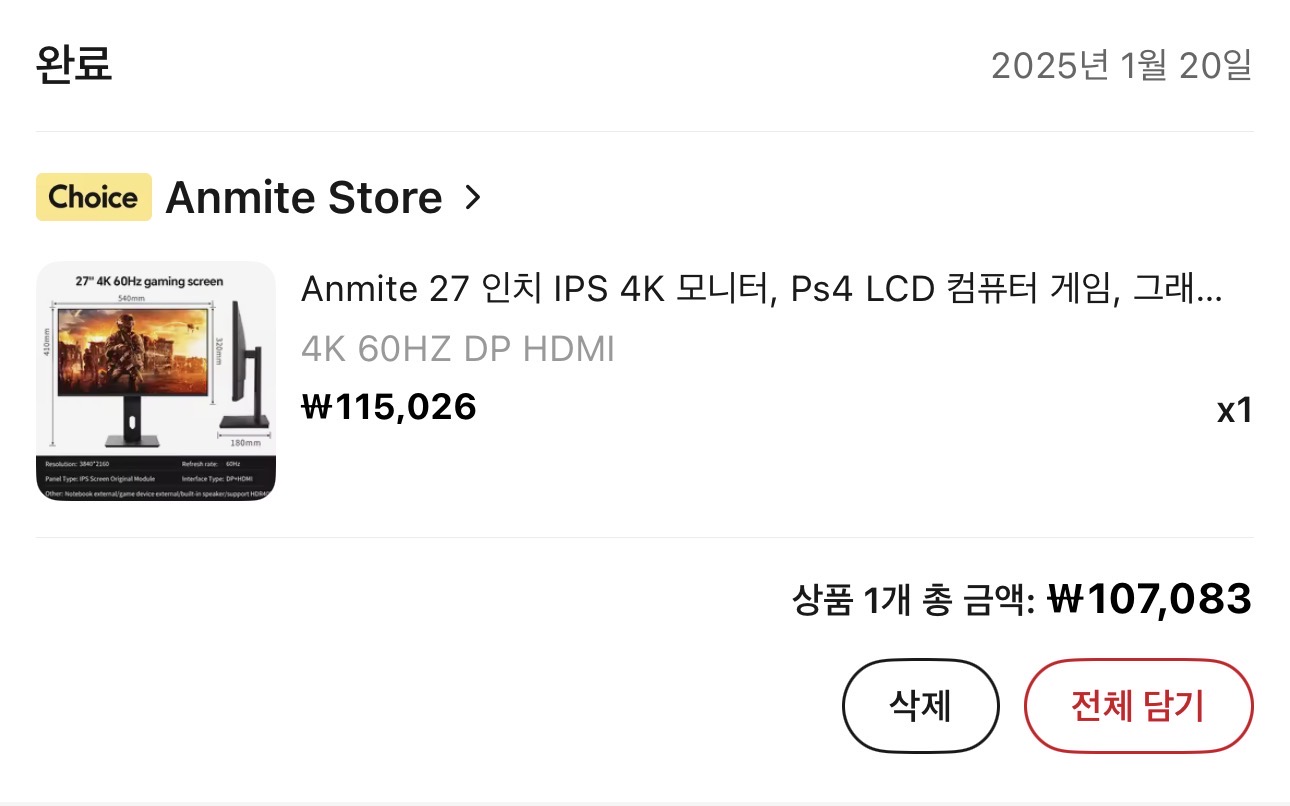
Task: Click the truncated ellipsis ending the product title
Action: pyautogui.click(x=1210, y=292)
